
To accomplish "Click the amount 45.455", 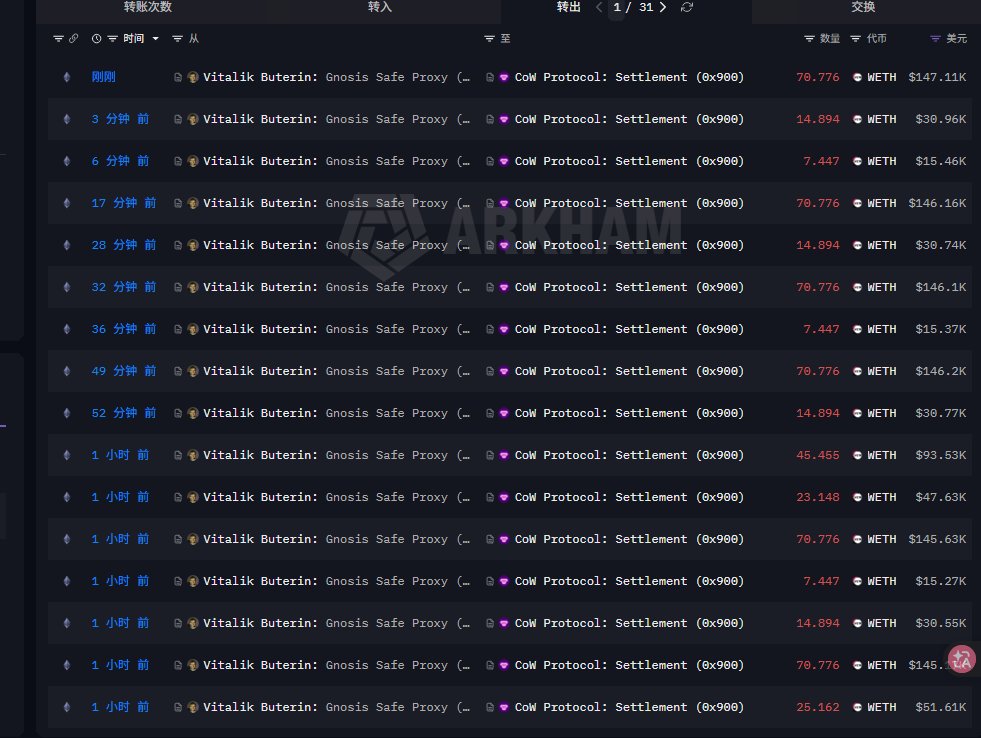I will pyautogui.click(x=818, y=455).
